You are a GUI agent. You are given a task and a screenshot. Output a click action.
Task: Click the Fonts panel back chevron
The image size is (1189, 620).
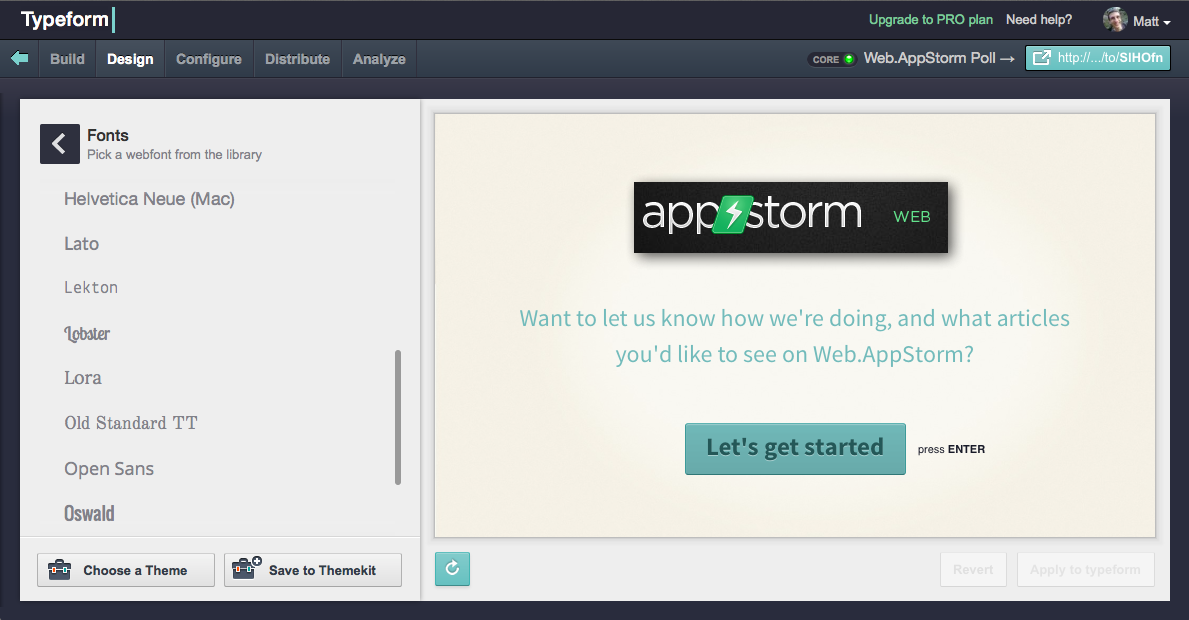pos(59,144)
